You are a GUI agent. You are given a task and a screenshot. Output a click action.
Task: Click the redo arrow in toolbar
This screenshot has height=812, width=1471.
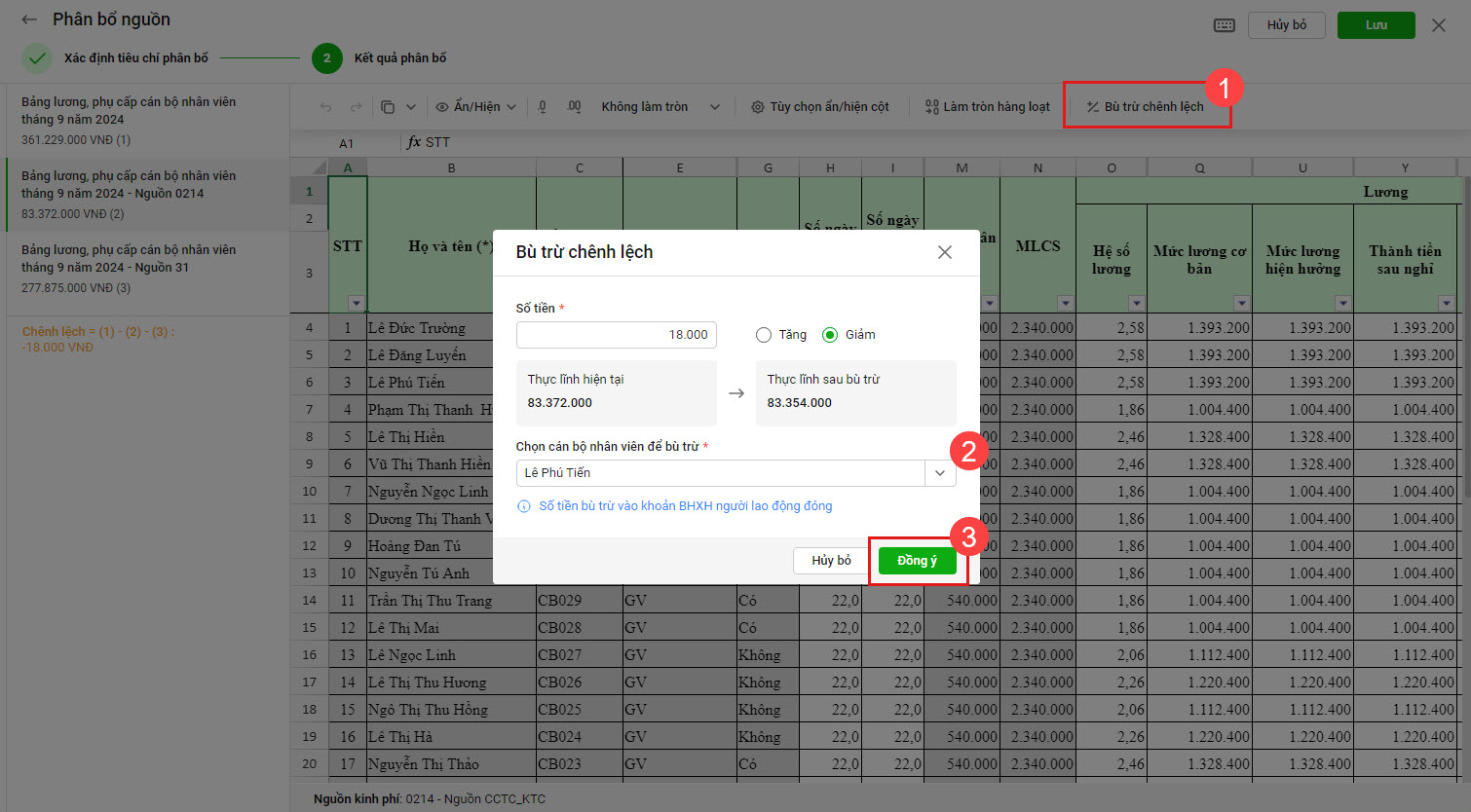point(356,107)
